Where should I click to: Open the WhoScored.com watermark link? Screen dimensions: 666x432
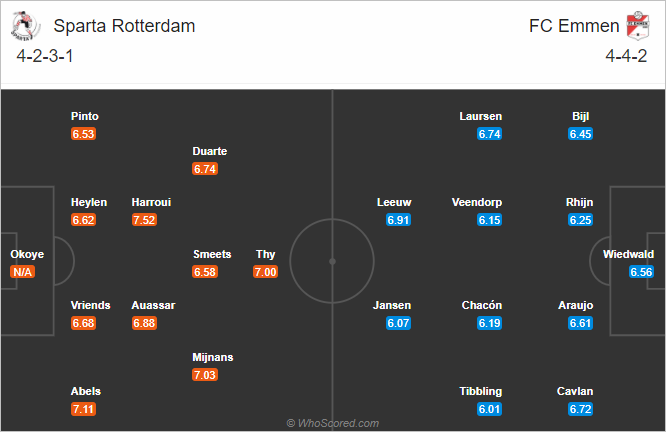click(333, 423)
